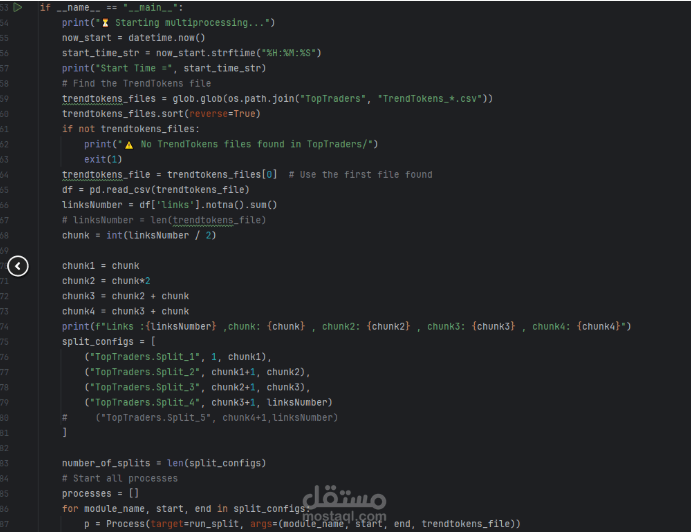Click line number 59 in the gutter
Image resolution: width=691 pixels, height=532 pixels.
[5, 98]
